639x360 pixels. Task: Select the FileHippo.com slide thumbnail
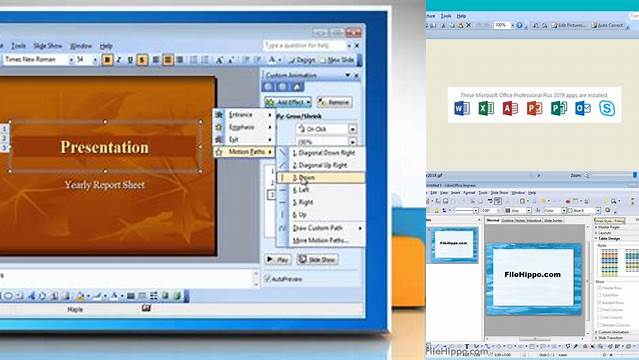click(x=454, y=244)
